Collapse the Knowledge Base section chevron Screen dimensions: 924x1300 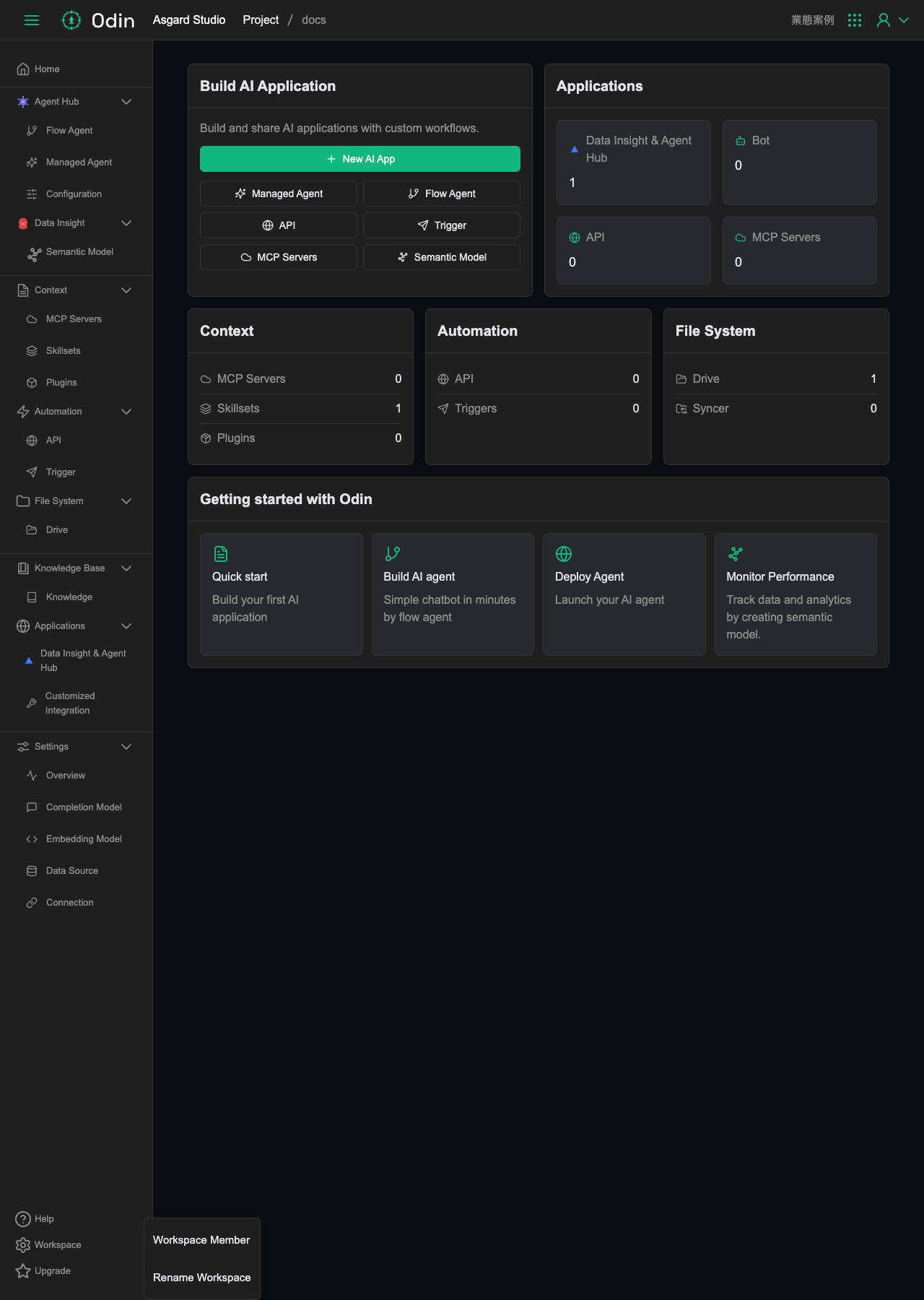tap(126, 568)
